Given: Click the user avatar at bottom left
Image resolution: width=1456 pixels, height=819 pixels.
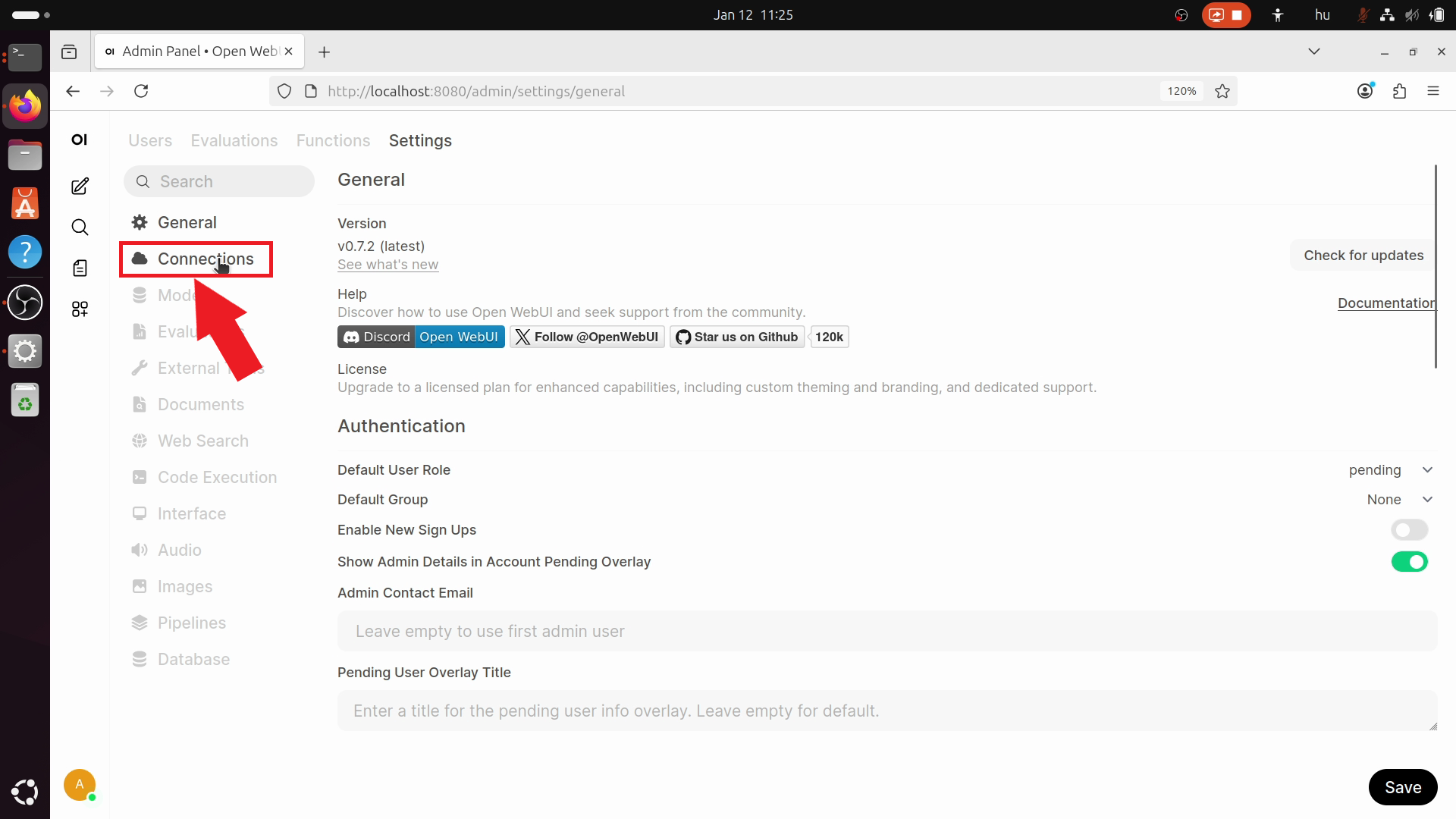Looking at the screenshot, I should coord(80,785).
